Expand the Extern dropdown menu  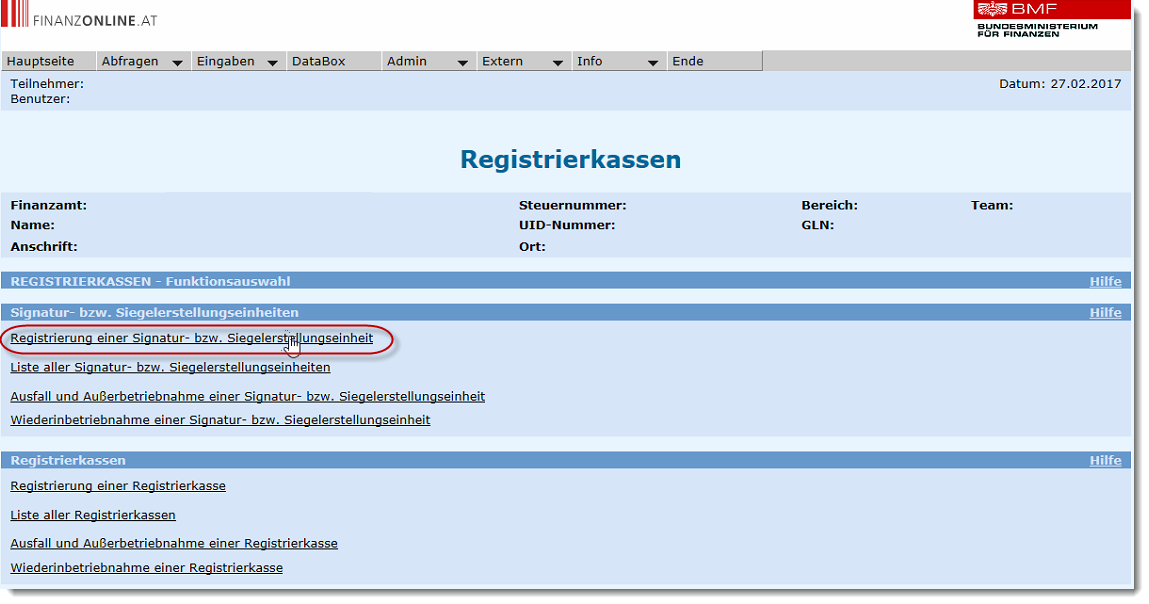pyautogui.click(x=522, y=61)
